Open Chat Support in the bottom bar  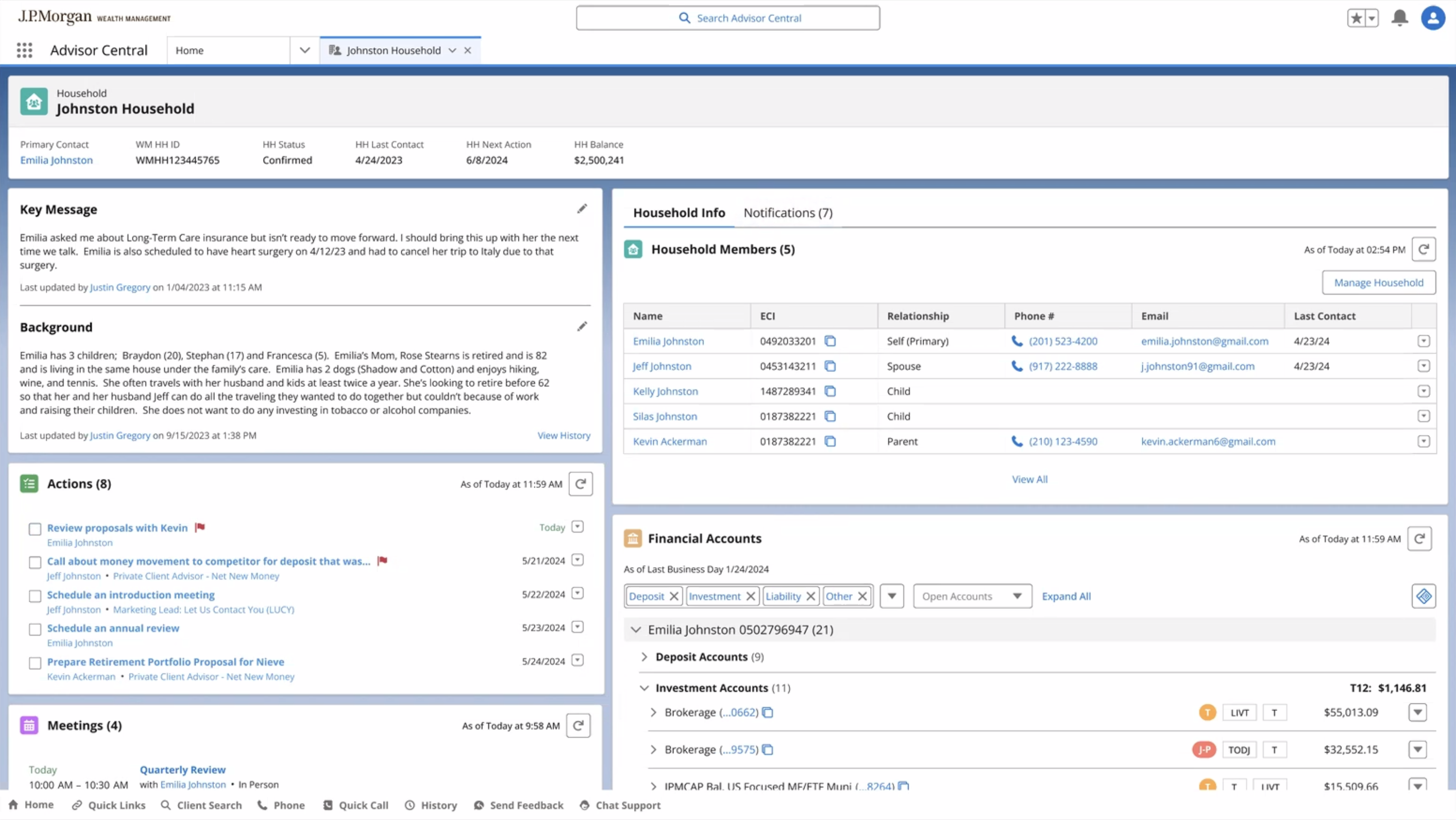620,806
